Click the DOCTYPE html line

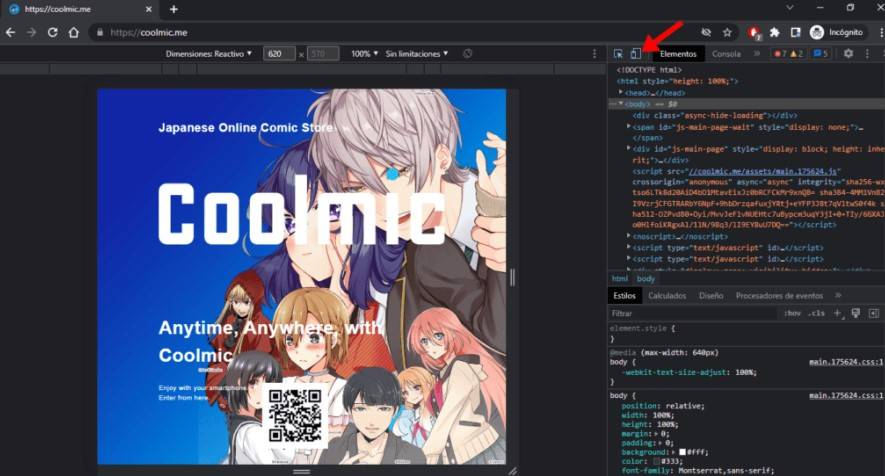pos(649,70)
